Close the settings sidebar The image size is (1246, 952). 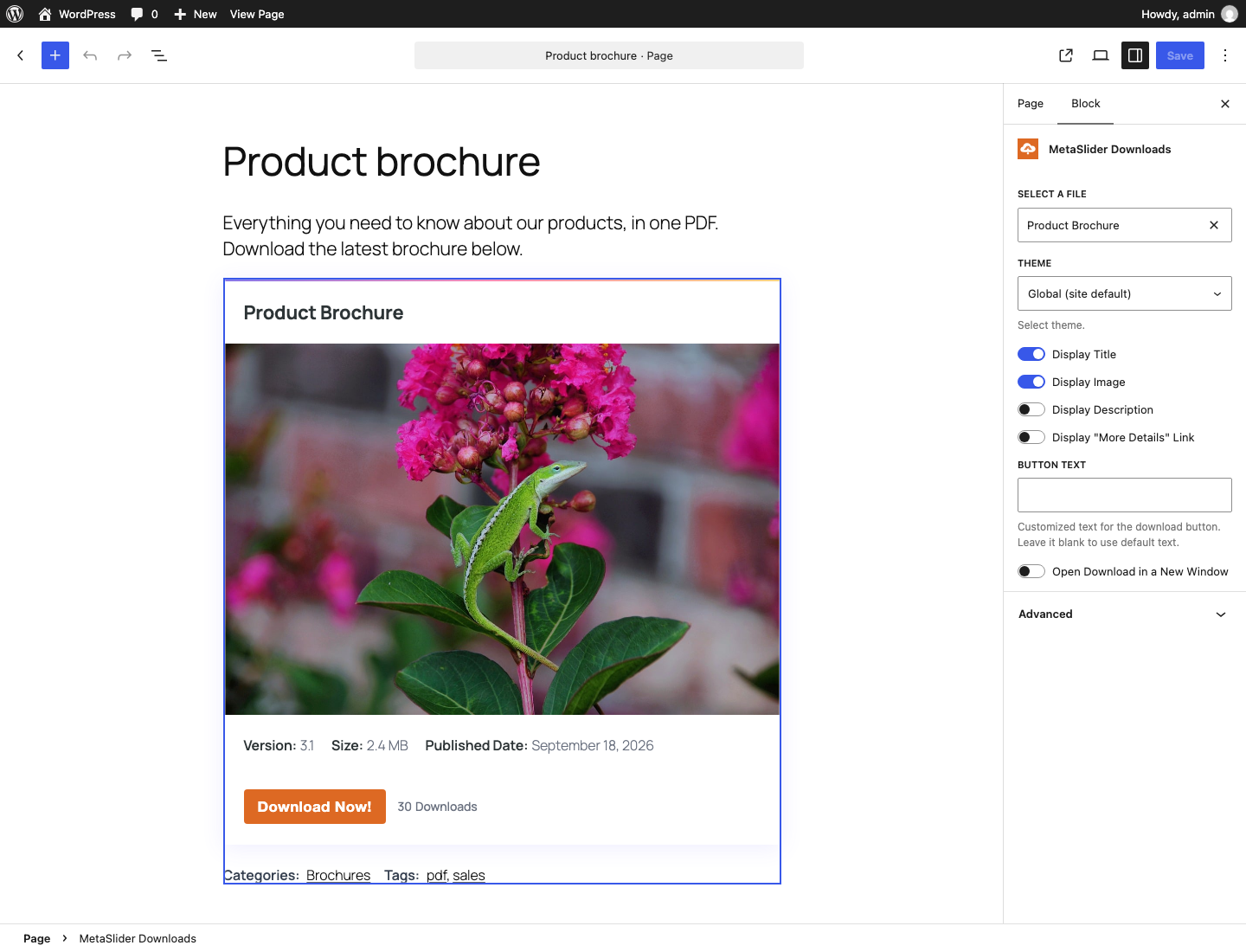pyautogui.click(x=1225, y=104)
